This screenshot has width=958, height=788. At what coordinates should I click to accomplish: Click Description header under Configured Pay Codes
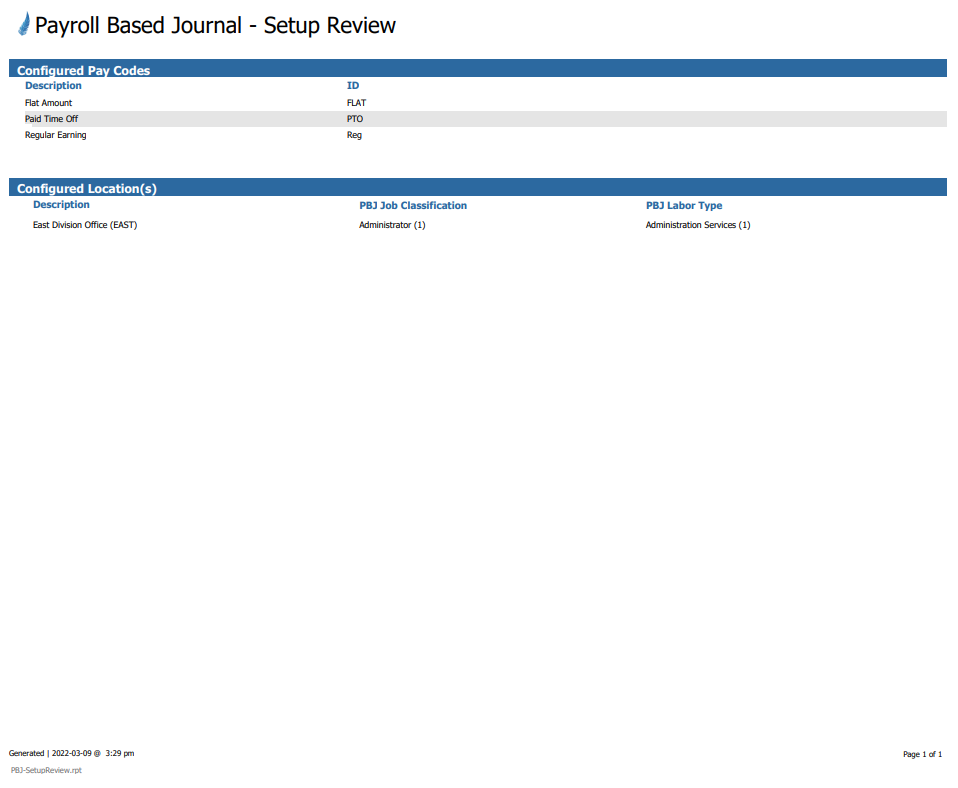53,86
